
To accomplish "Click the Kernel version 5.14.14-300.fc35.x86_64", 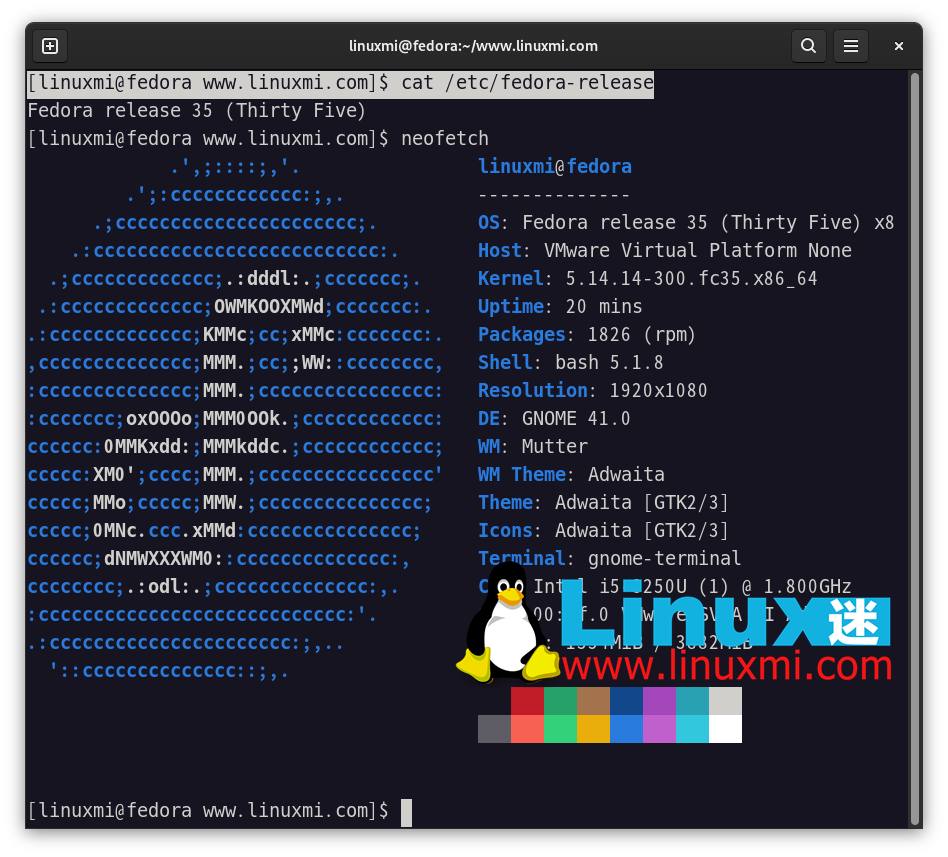I will 692,278.
